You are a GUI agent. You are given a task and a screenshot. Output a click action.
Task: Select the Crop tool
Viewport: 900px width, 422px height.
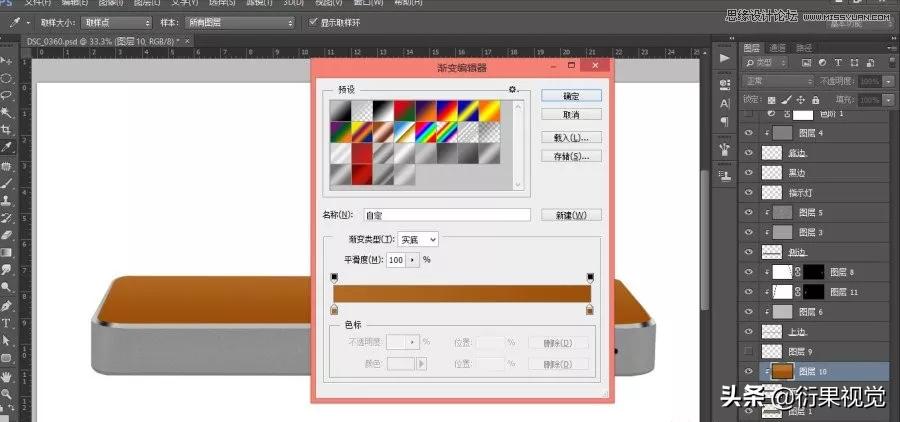click(7, 130)
